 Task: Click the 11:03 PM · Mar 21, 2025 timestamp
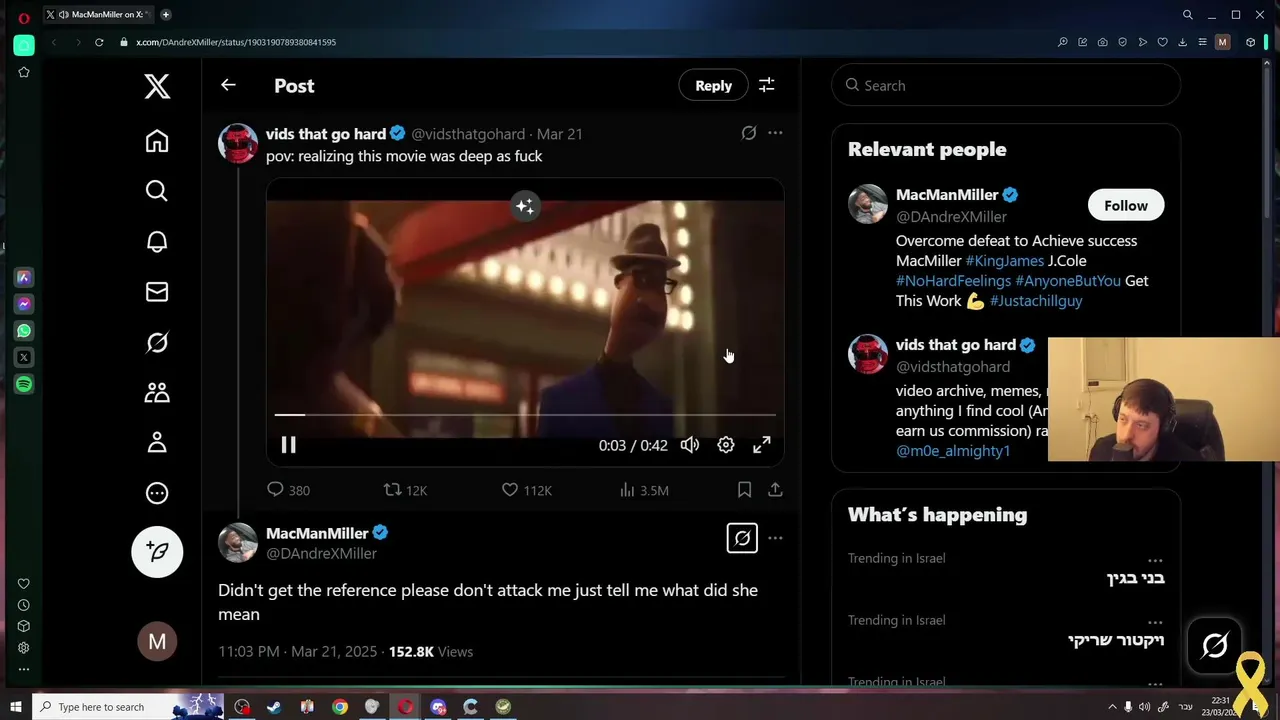click(297, 651)
